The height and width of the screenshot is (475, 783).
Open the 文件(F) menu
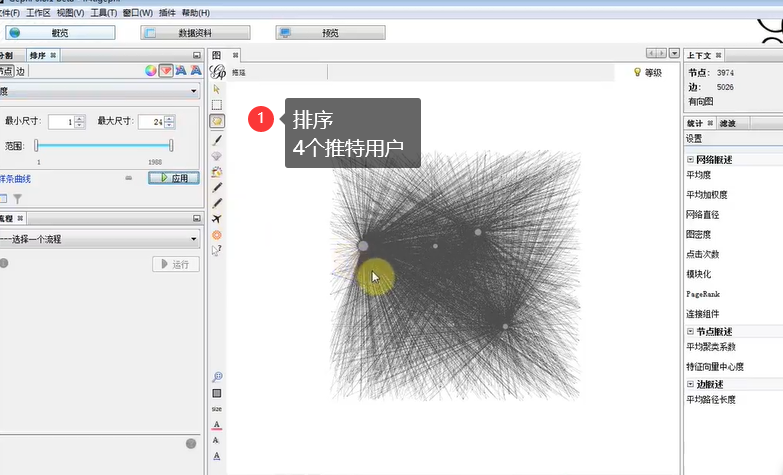point(9,12)
